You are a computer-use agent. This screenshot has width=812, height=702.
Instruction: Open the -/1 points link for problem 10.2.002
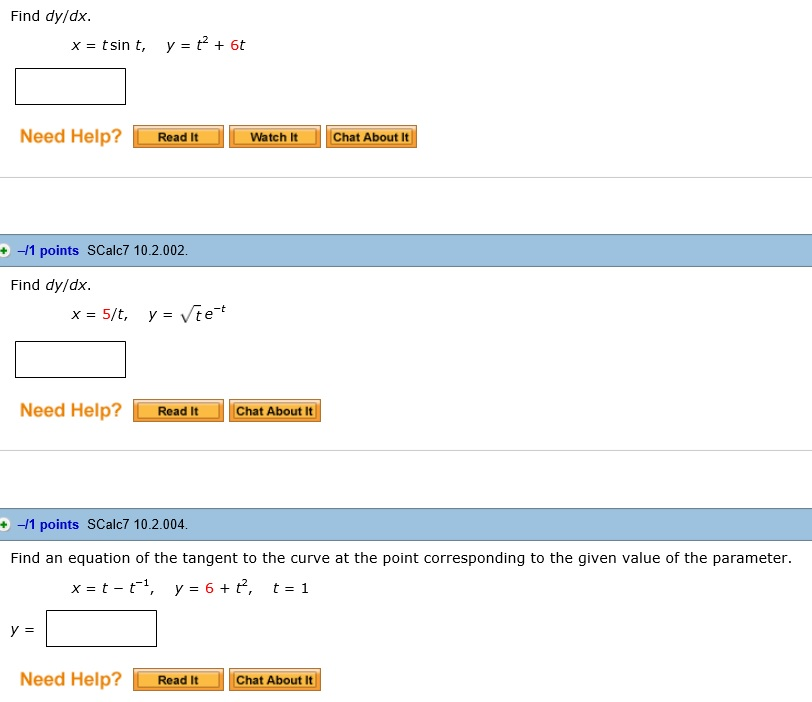pos(47,251)
